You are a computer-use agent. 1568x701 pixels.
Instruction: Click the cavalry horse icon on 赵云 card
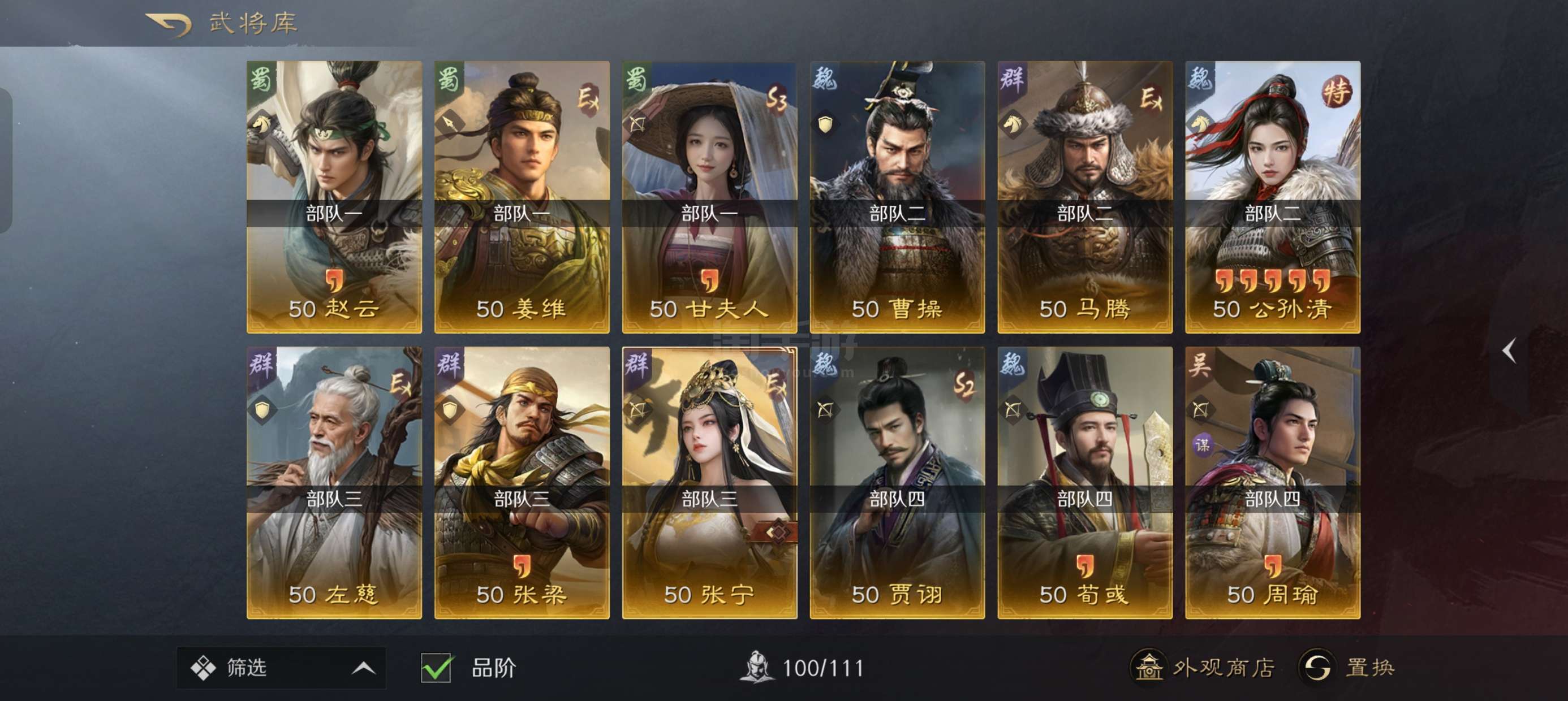pyautogui.click(x=261, y=125)
